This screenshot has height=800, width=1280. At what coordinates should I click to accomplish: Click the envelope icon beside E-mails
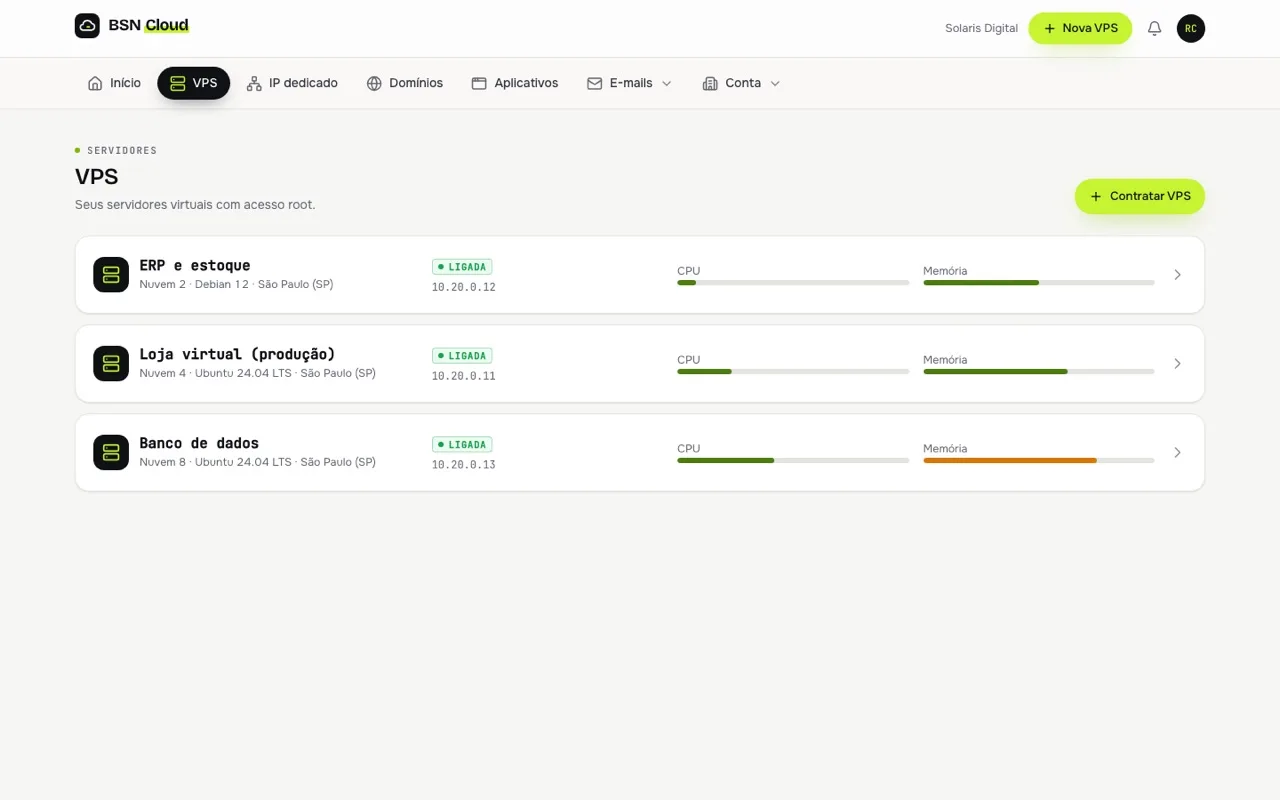click(595, 83)
